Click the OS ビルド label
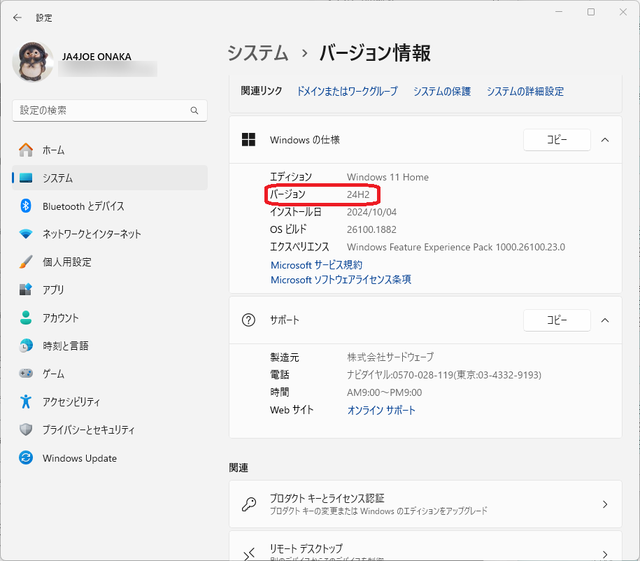This screenshot has width=640, height=561. 288,229
